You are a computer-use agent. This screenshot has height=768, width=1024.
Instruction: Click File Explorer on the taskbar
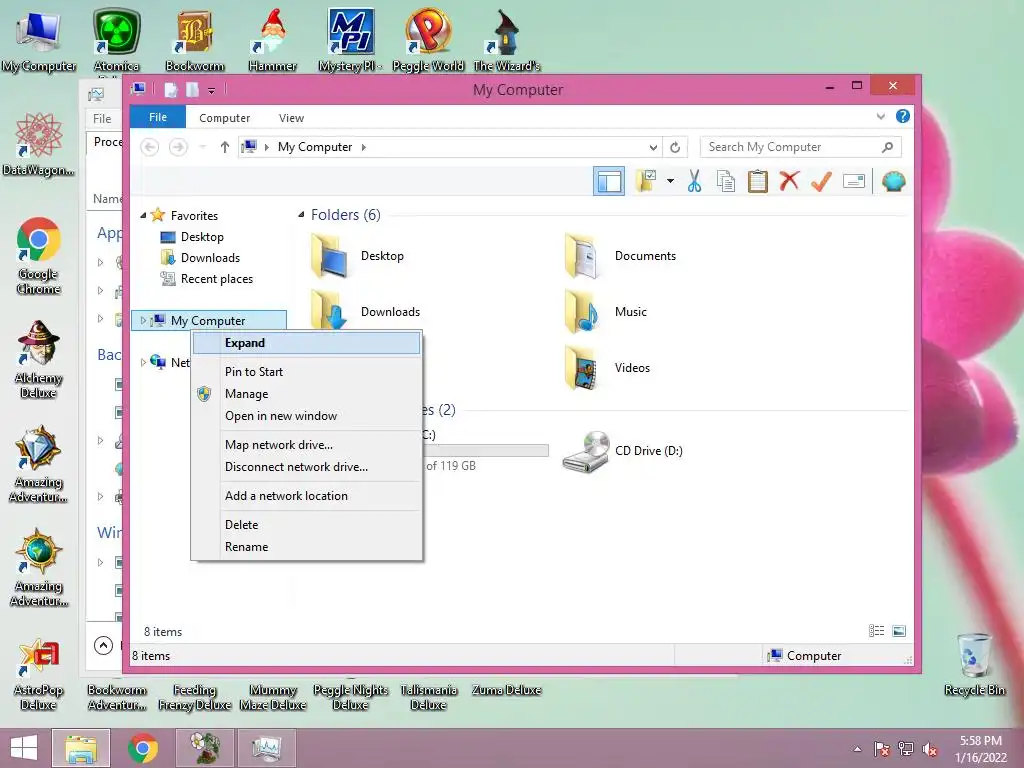(x=81, y=748)
